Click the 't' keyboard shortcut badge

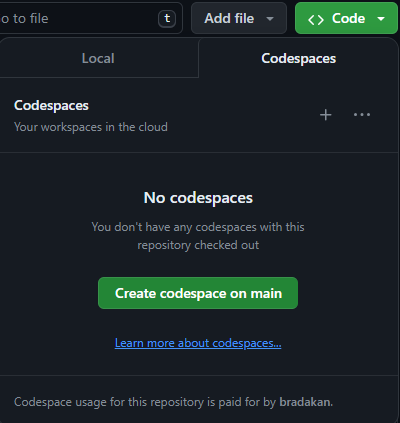(167, 19)
